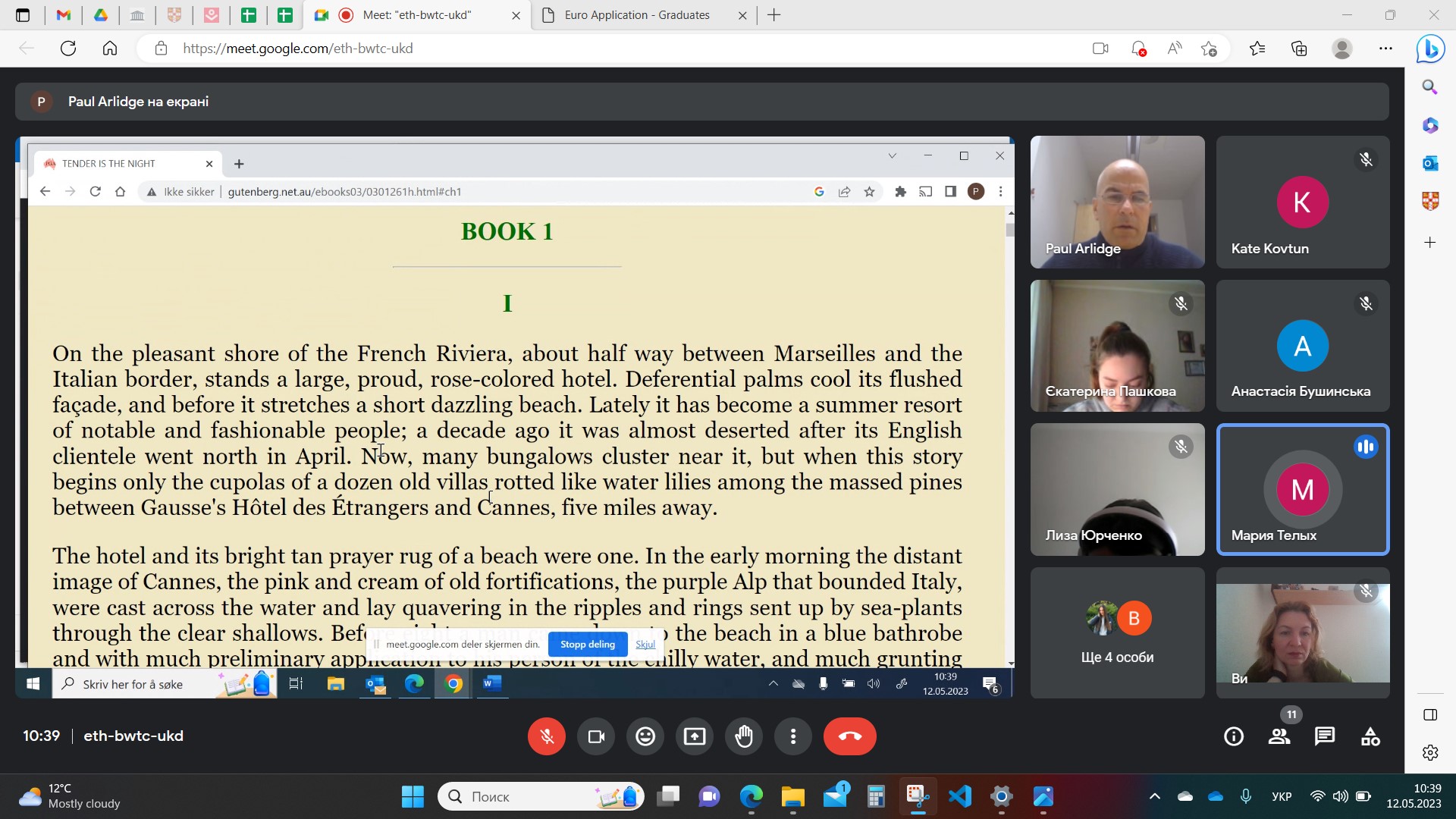
Task: Click Stopp deling button in shared screen
Action: pyautogui.click(x=588, y=645)
